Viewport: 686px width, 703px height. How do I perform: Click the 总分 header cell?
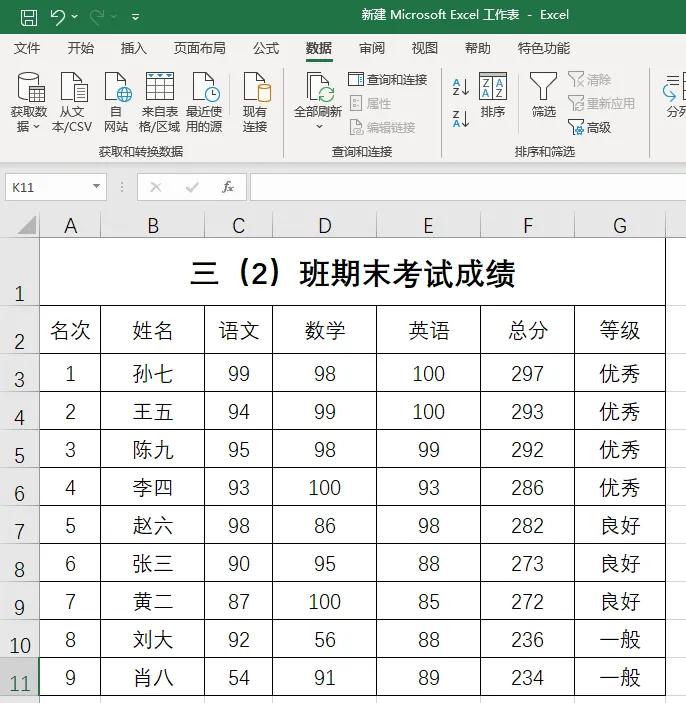[528, 330]
